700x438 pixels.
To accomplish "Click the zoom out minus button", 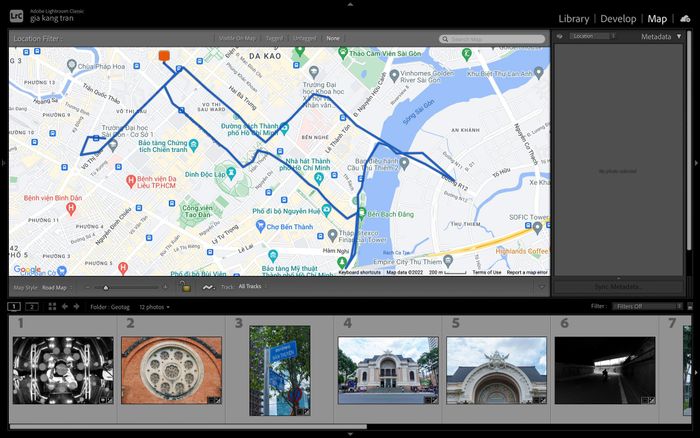I will click(x=88, y=288).
